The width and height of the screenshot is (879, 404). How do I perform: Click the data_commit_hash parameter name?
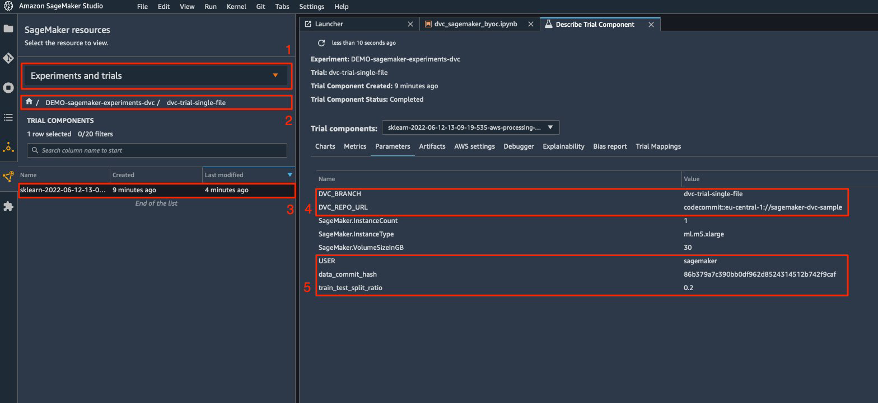[347, 275]
